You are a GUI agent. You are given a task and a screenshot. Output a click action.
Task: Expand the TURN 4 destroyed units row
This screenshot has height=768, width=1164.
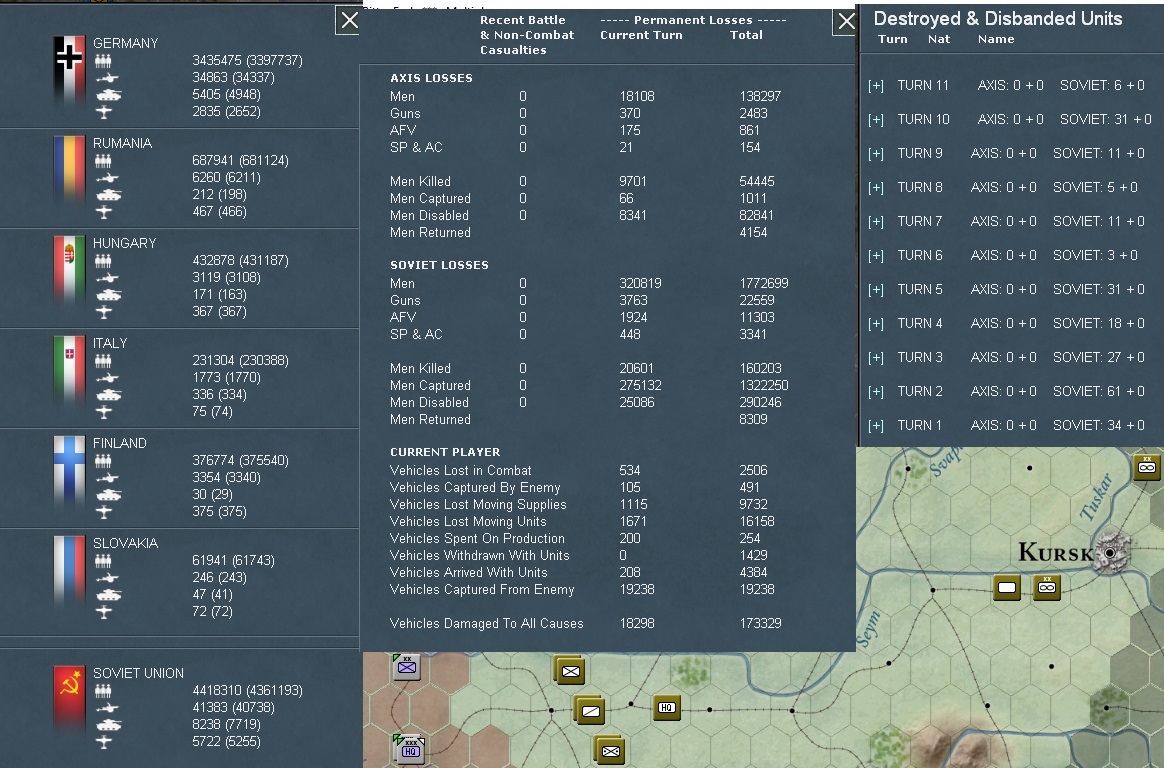pyautogui.click(x=876, y=324)
